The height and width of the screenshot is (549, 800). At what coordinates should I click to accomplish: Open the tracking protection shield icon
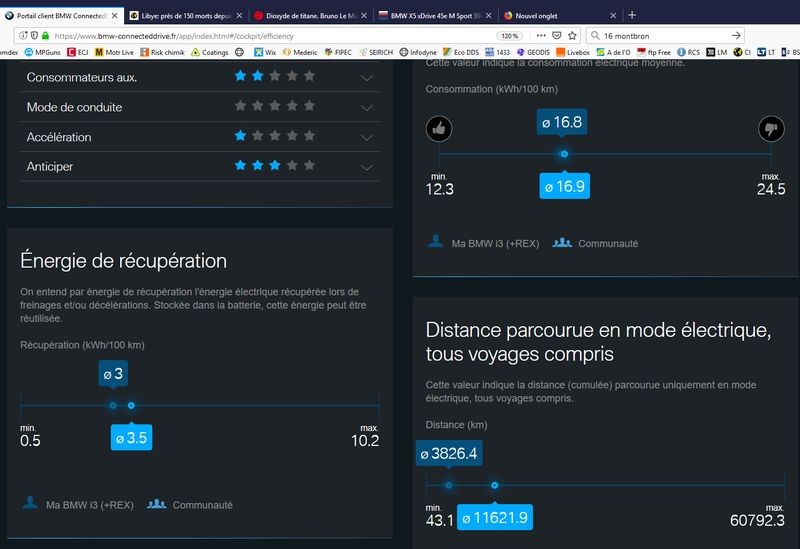[x=34, y=36]
